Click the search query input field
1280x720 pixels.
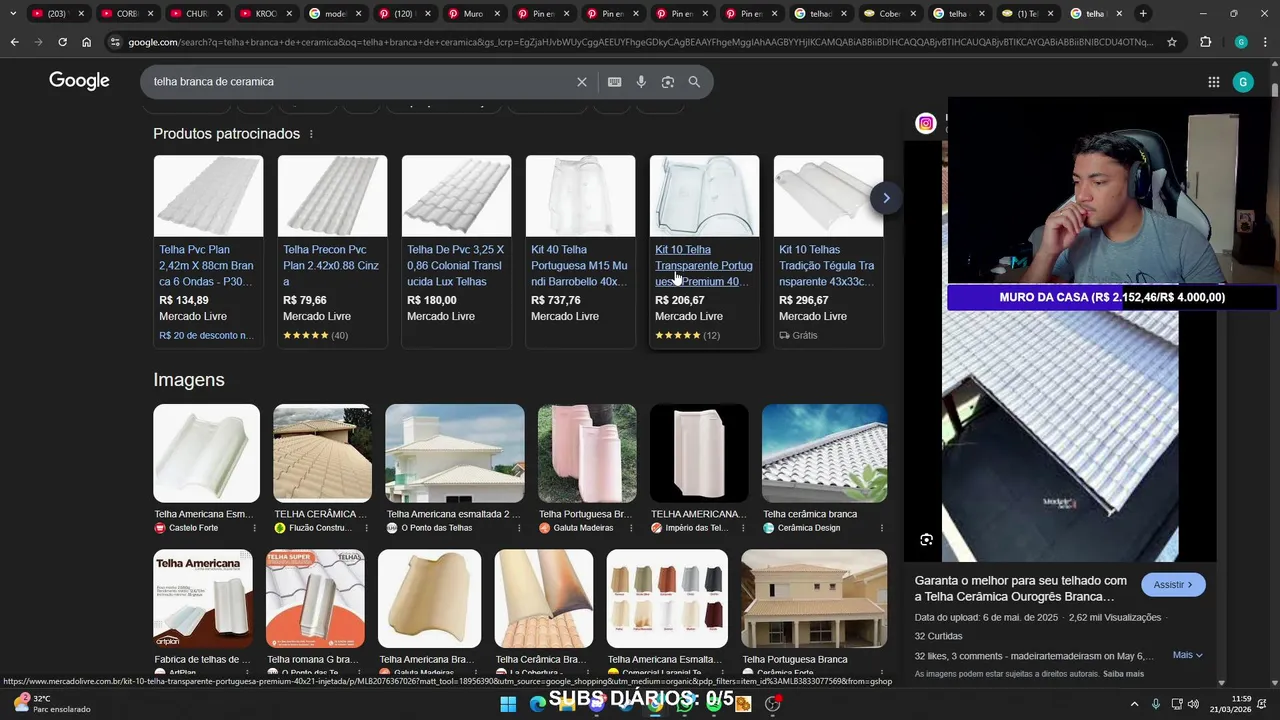(360, 82)
